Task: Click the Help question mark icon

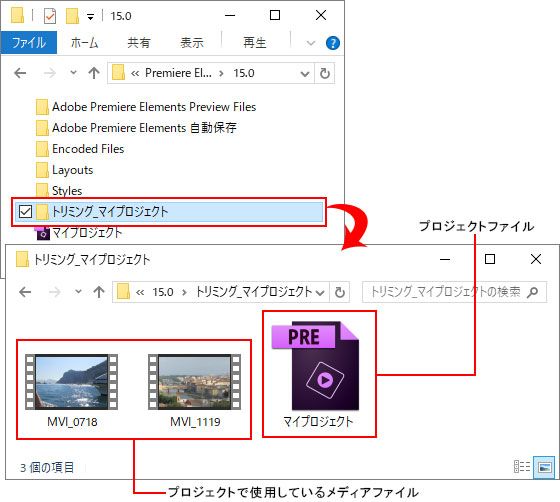Action: coord(332,43)
